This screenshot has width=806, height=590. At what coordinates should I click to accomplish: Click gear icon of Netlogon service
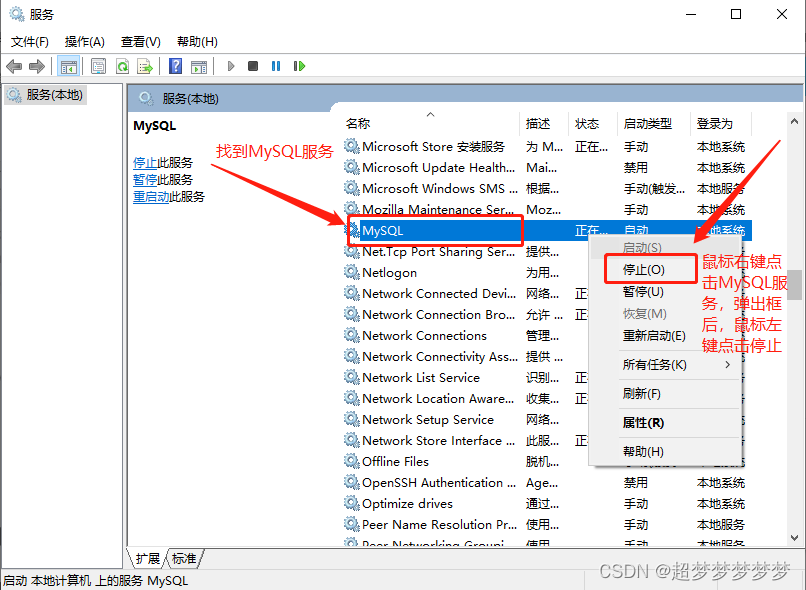(352, 272)
